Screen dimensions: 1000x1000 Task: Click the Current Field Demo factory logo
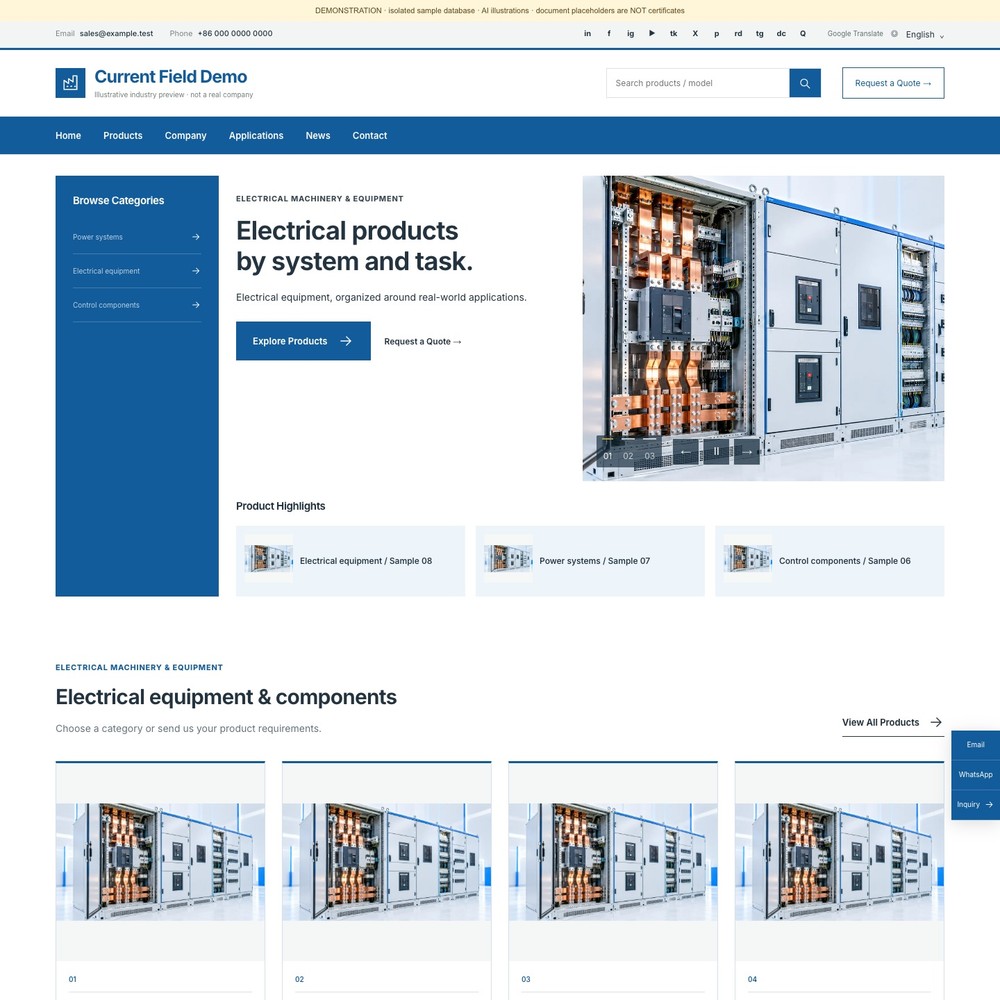coord(70,83)
